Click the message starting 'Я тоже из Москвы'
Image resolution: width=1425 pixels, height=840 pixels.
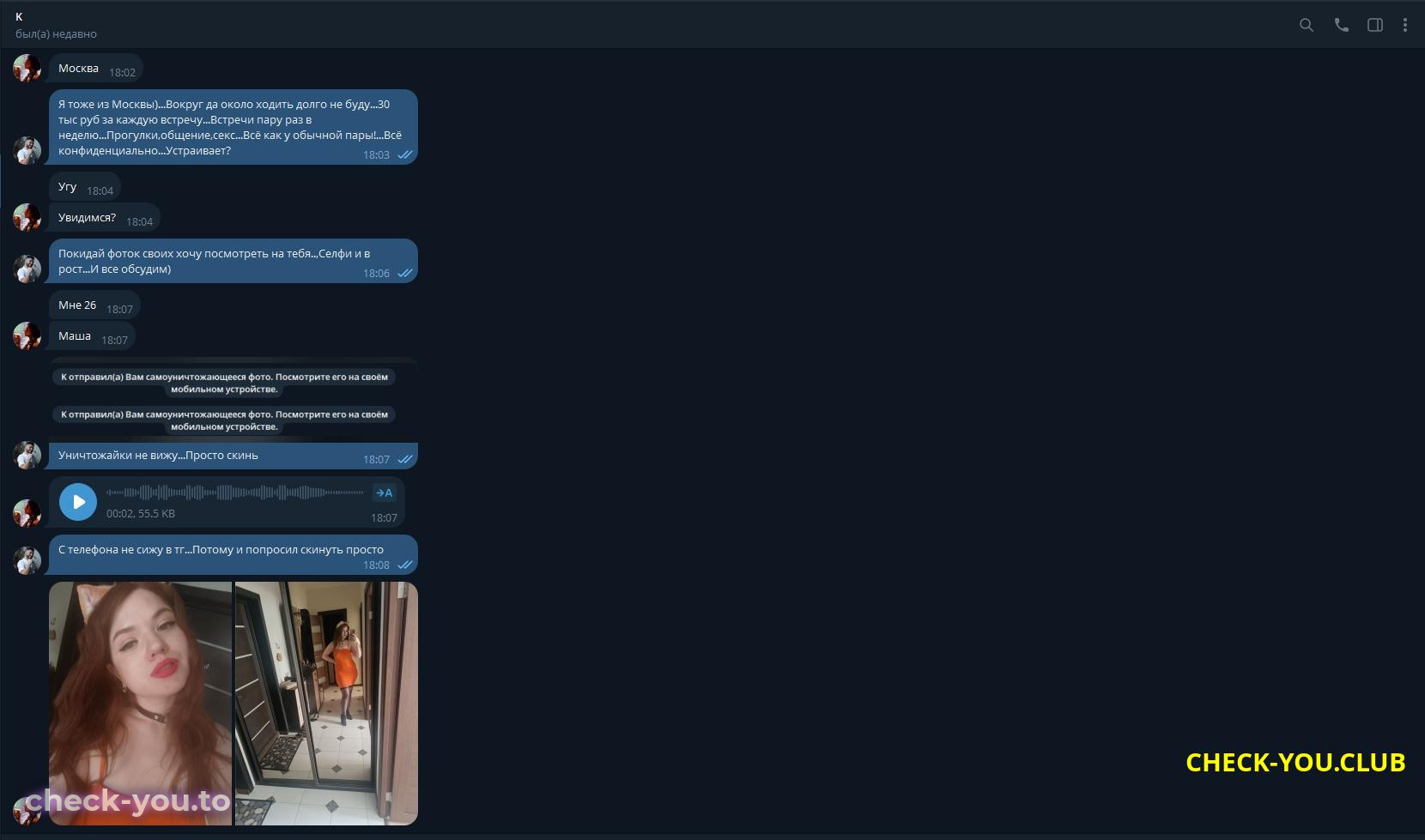(x=233, y=127)
